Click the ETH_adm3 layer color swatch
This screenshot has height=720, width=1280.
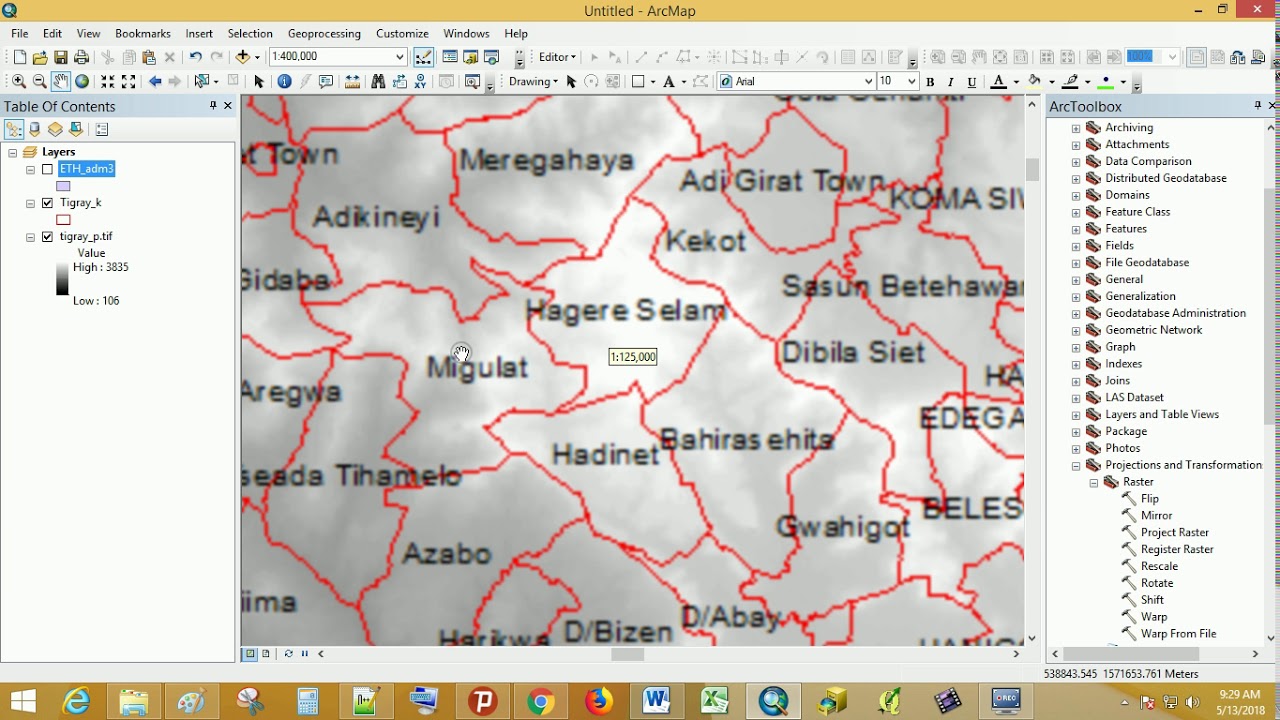coord(63,186)
